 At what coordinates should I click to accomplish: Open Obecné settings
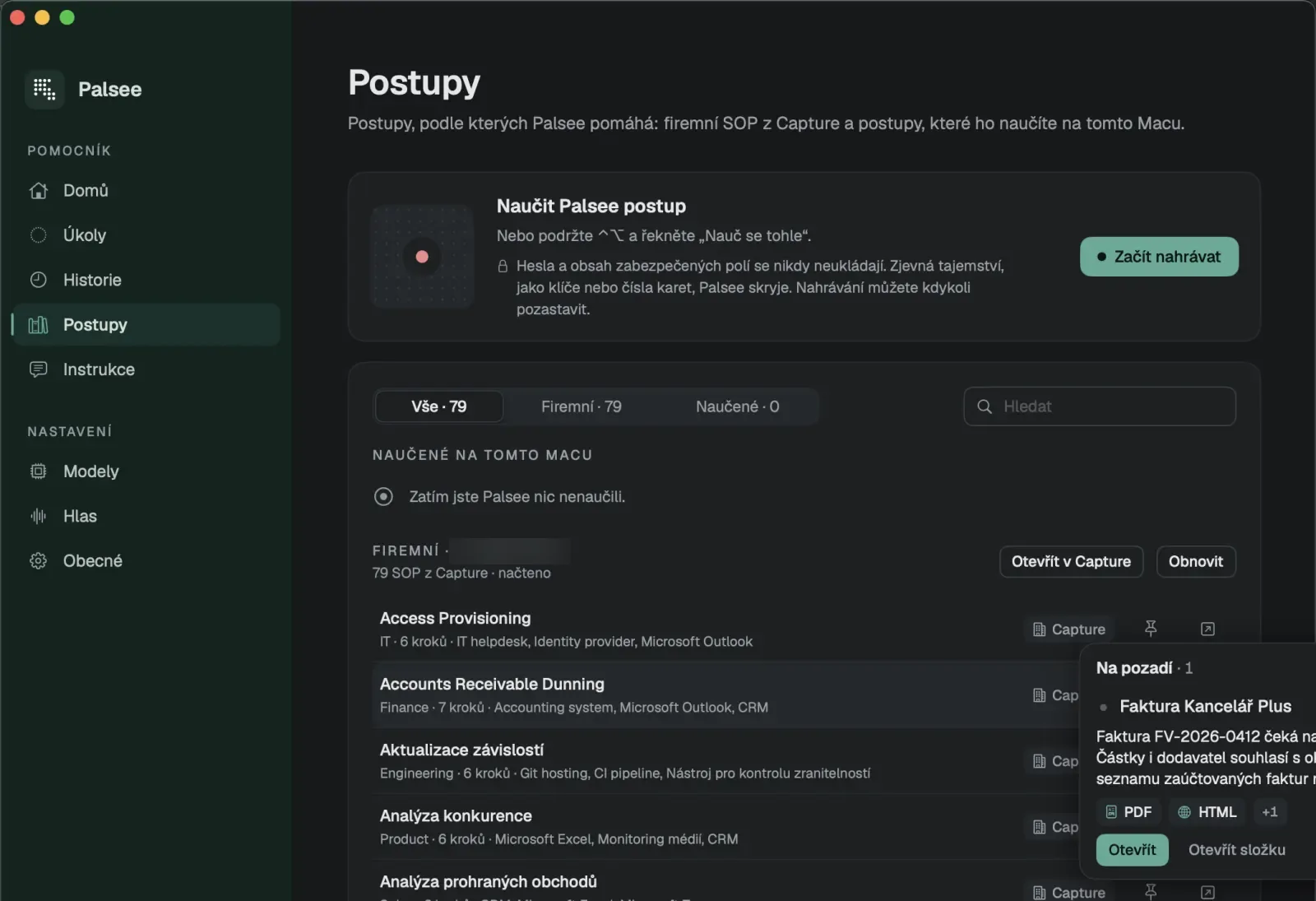(x=146, y=560)
